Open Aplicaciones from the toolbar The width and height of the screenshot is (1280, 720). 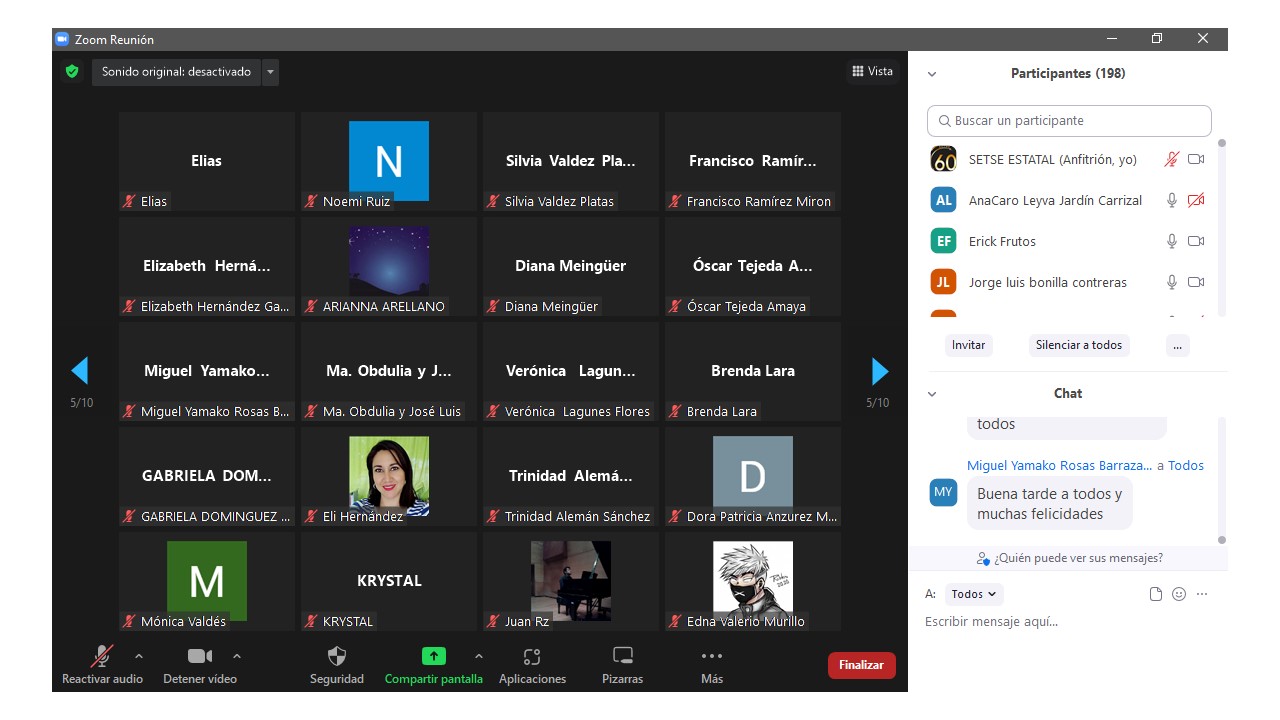pos(532,657)
